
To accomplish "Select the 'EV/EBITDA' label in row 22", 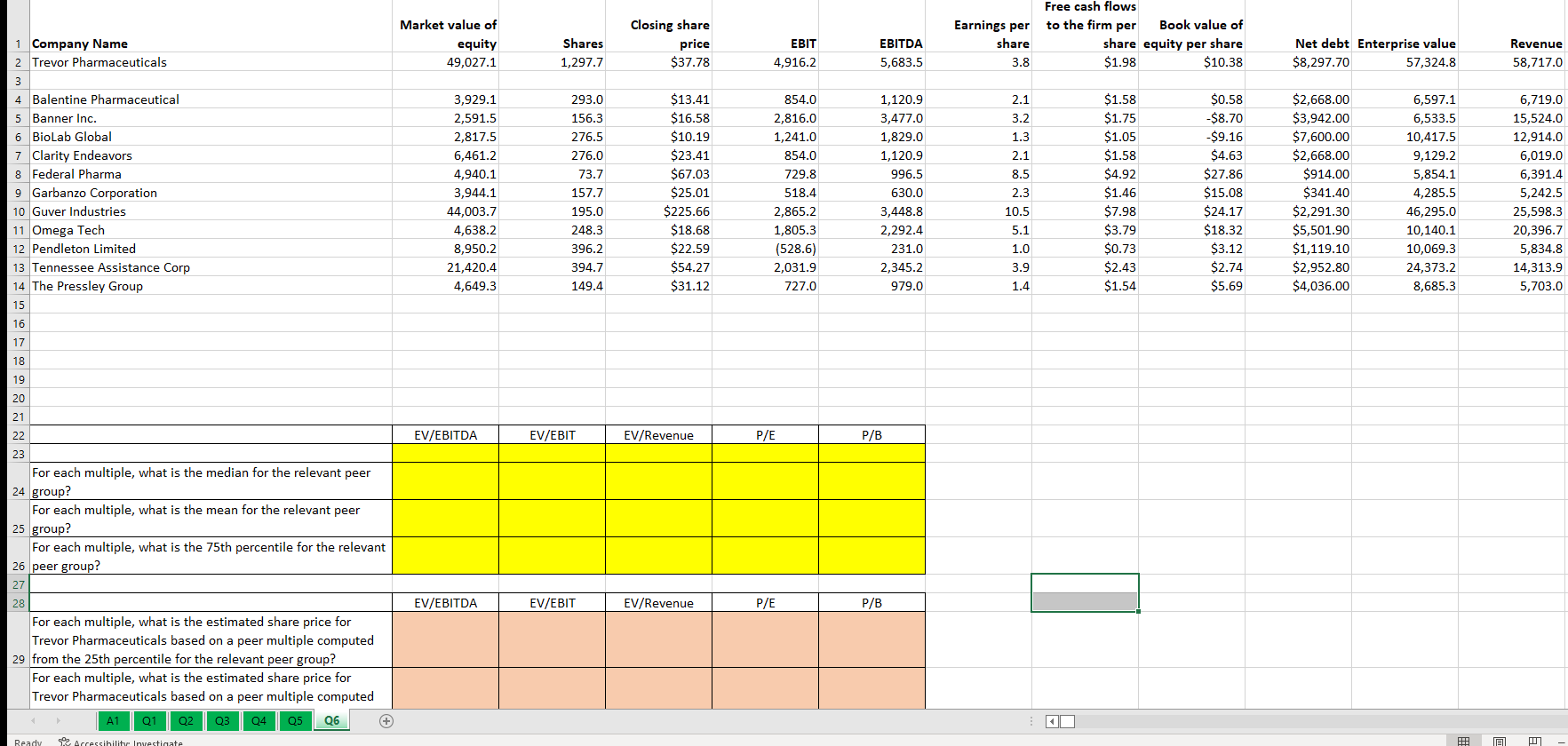I will [x=446, y=435].
